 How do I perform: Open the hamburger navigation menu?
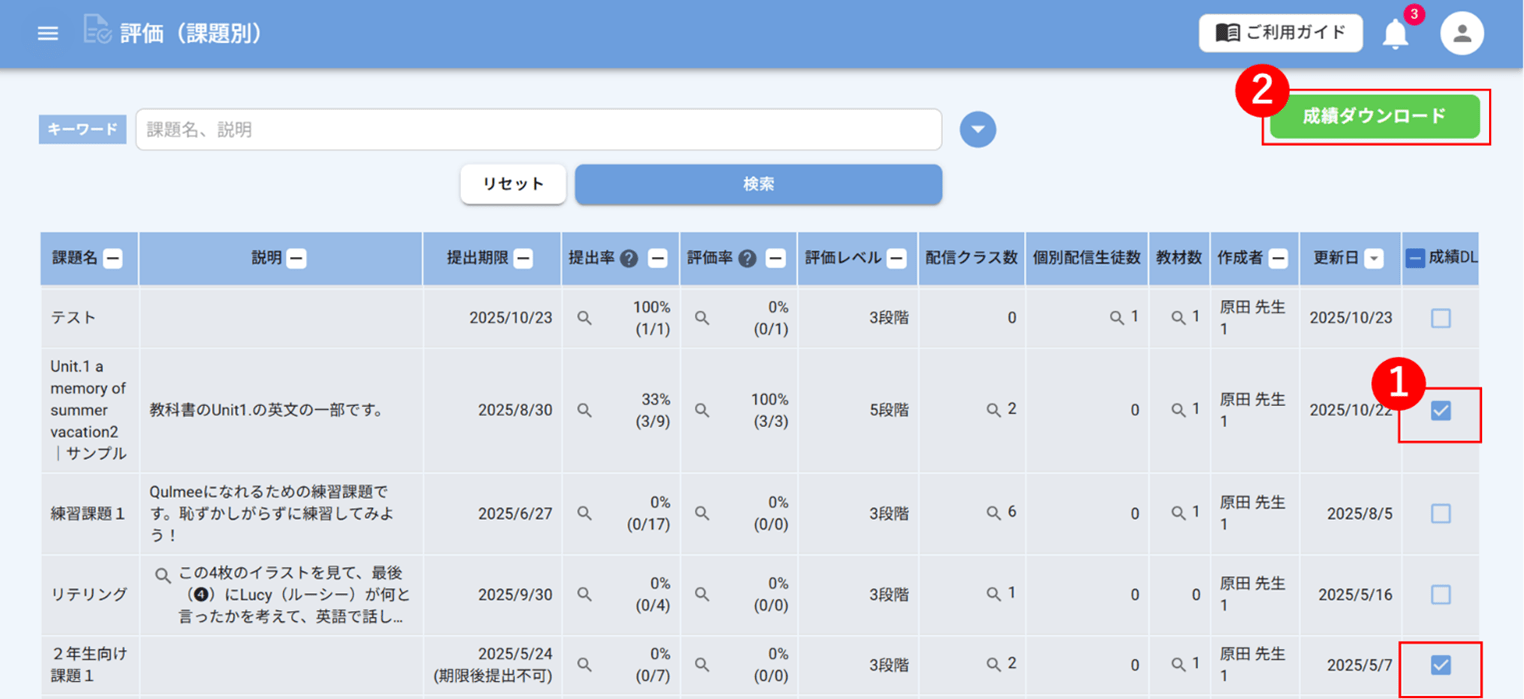pos(47,33)
